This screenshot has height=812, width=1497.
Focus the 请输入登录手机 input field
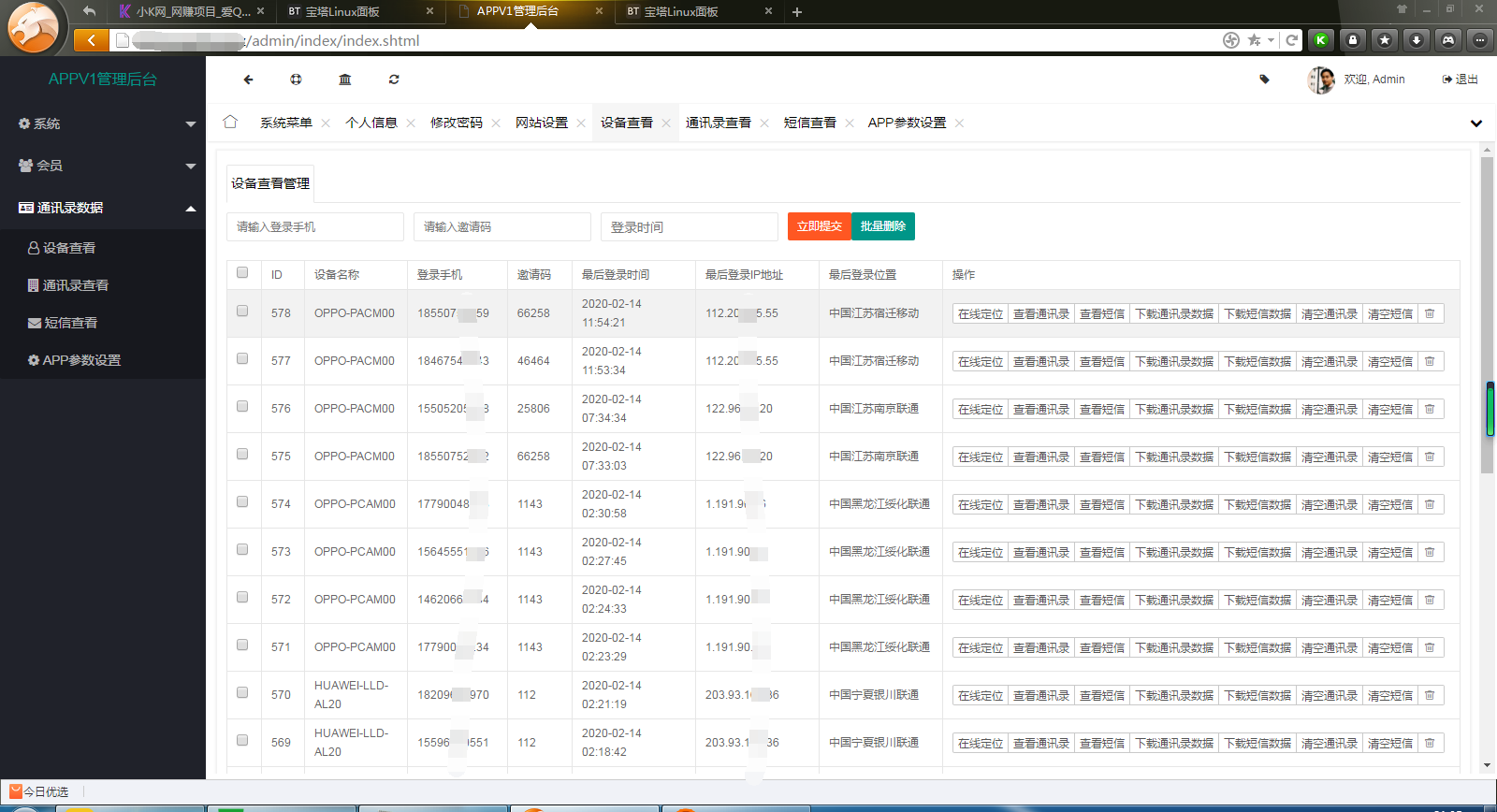(x=314, y=227)
